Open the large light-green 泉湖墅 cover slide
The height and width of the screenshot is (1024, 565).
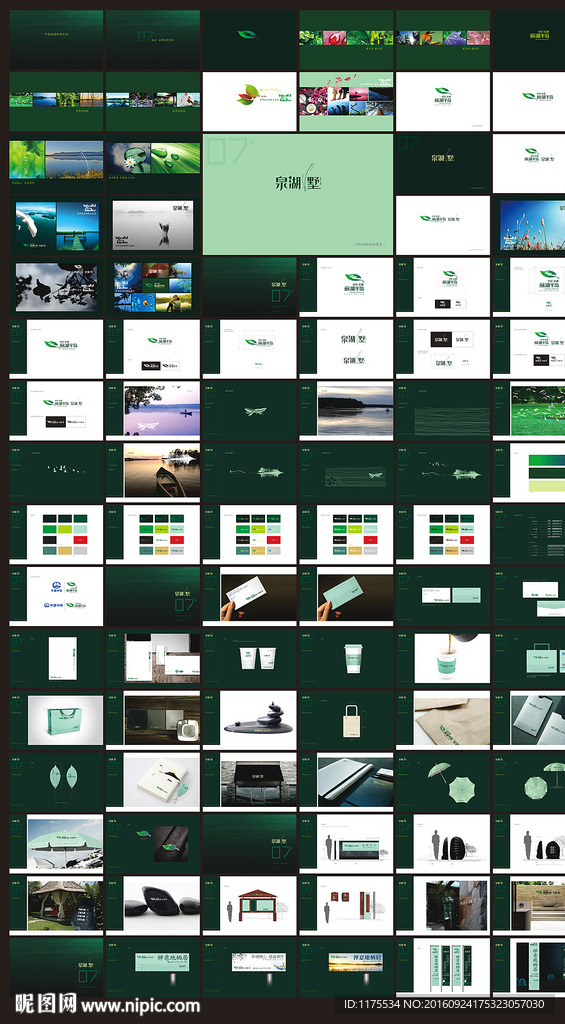pos(298,195)
